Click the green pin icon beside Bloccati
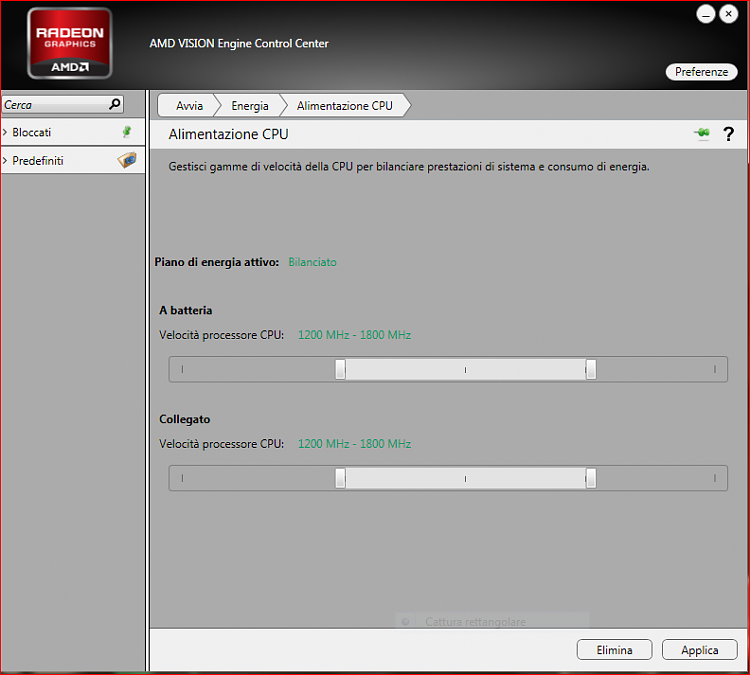The width and height of the screenshot is (750, 675). tap(127, 132)
